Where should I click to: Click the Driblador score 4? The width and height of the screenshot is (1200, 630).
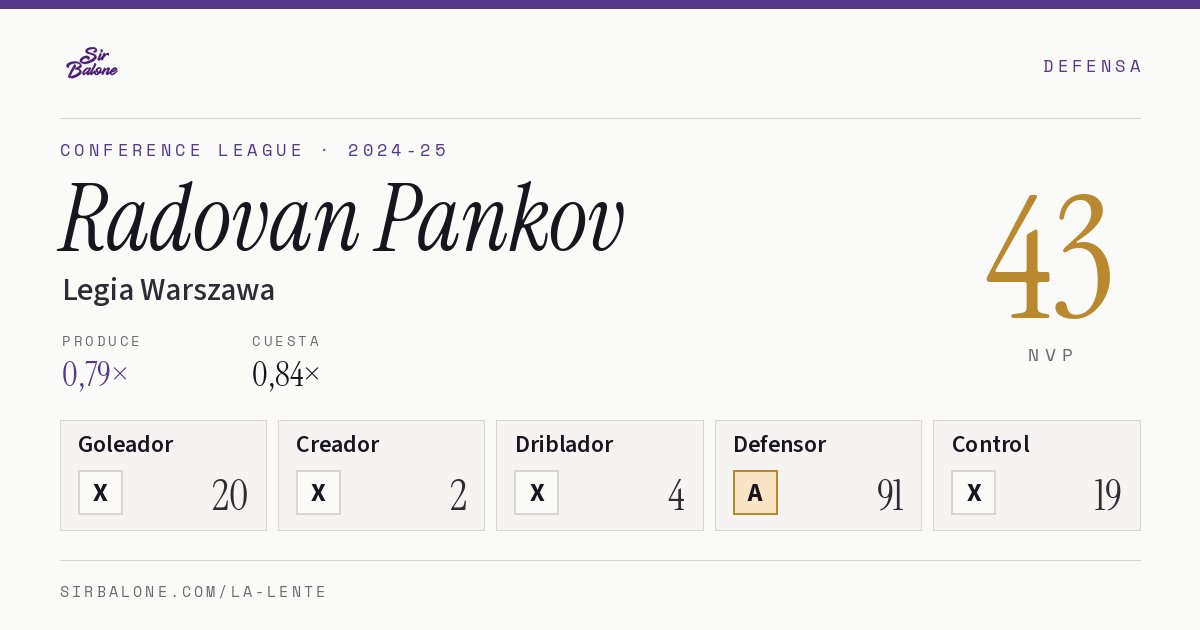pos(677,495)
